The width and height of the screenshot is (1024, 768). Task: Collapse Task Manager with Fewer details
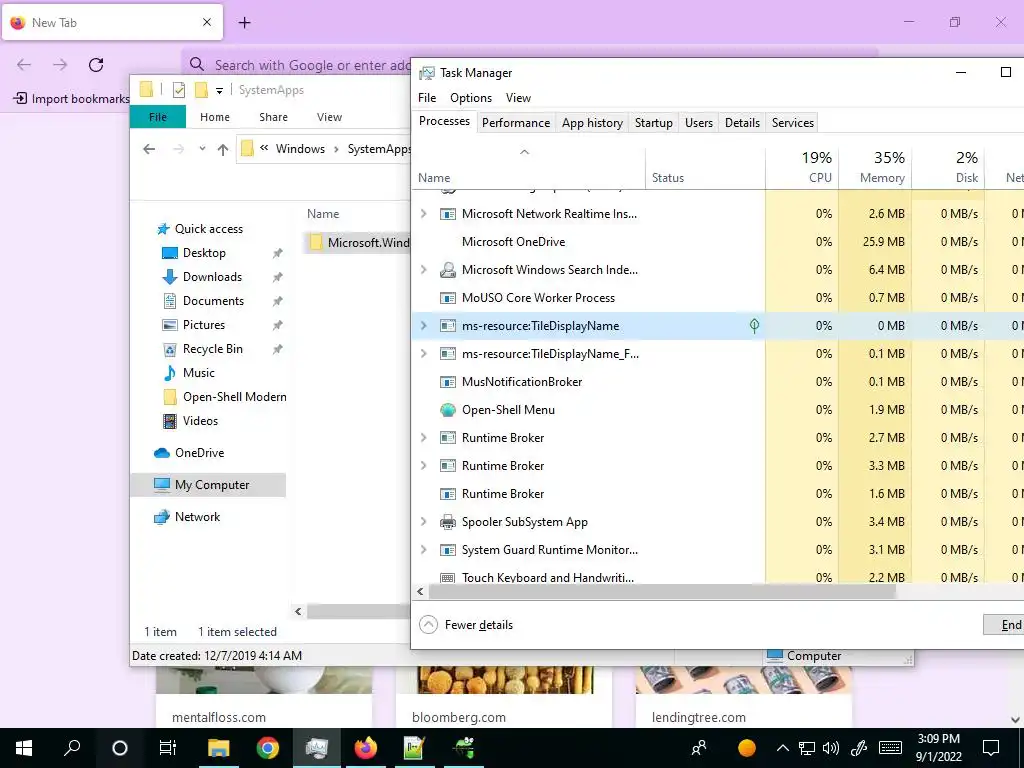coord(466,625)
